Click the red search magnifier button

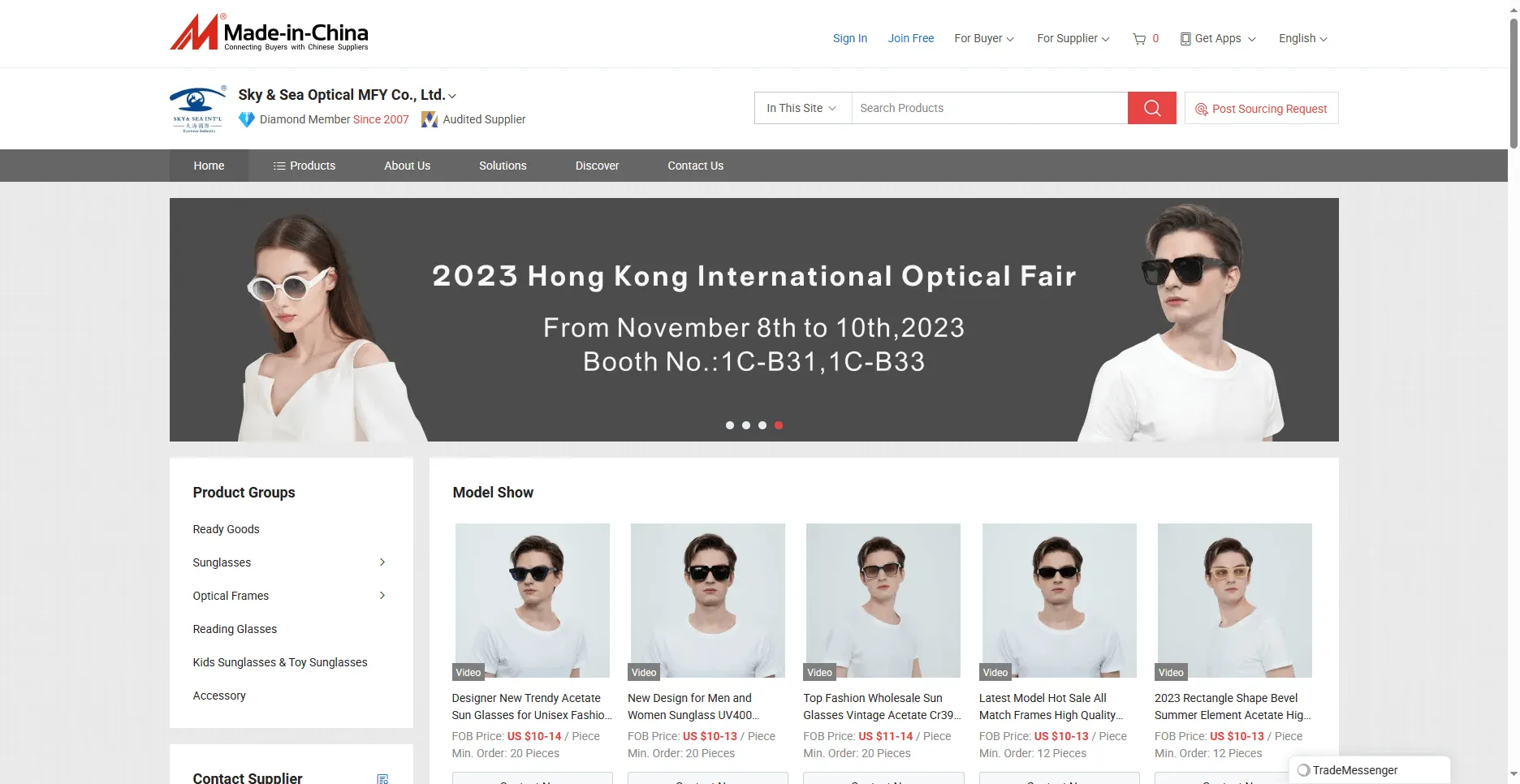1151,108
